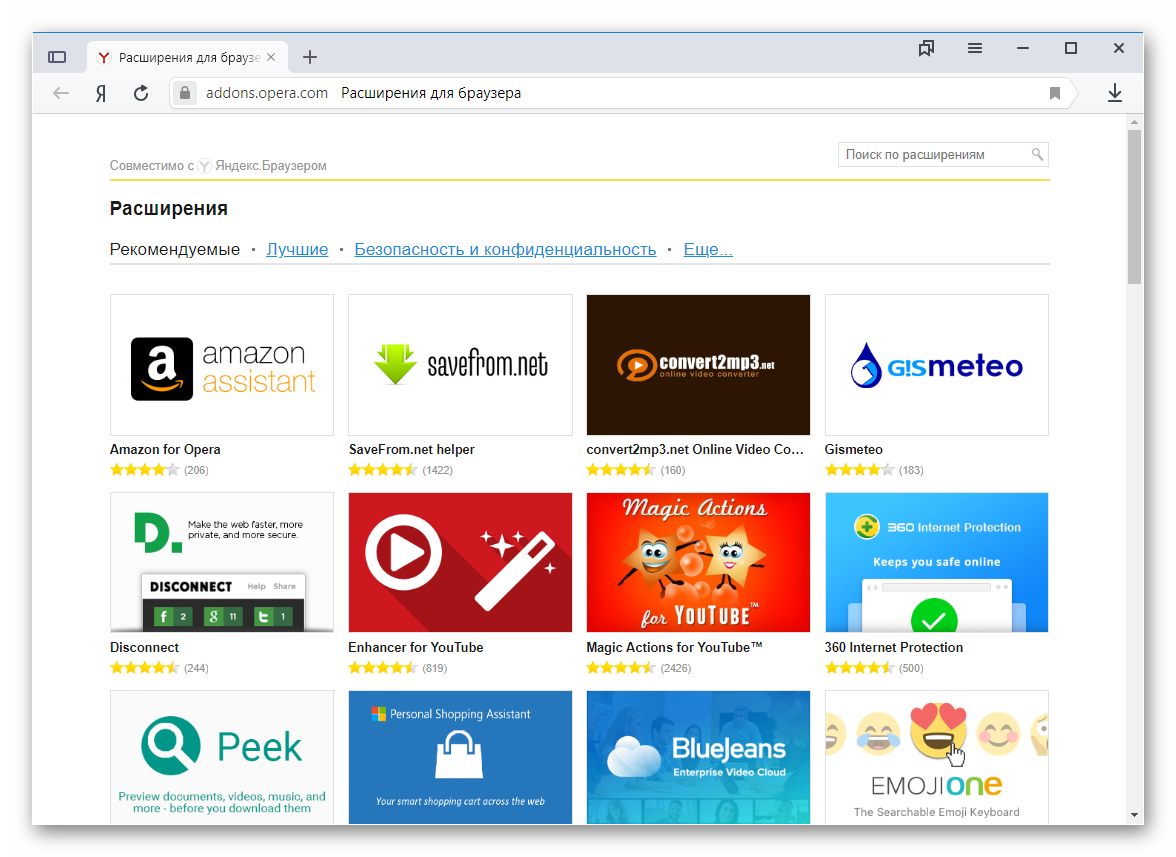
Task: Click the Enhancer for YouTube title
Action: tap(416, 647)
